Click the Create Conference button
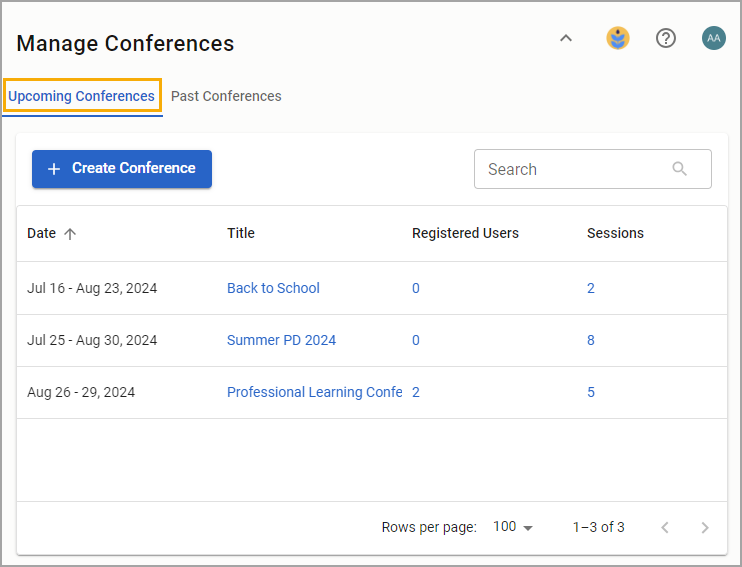The width and height of the screenshot is (742, 567). click(x=122, y=169)
